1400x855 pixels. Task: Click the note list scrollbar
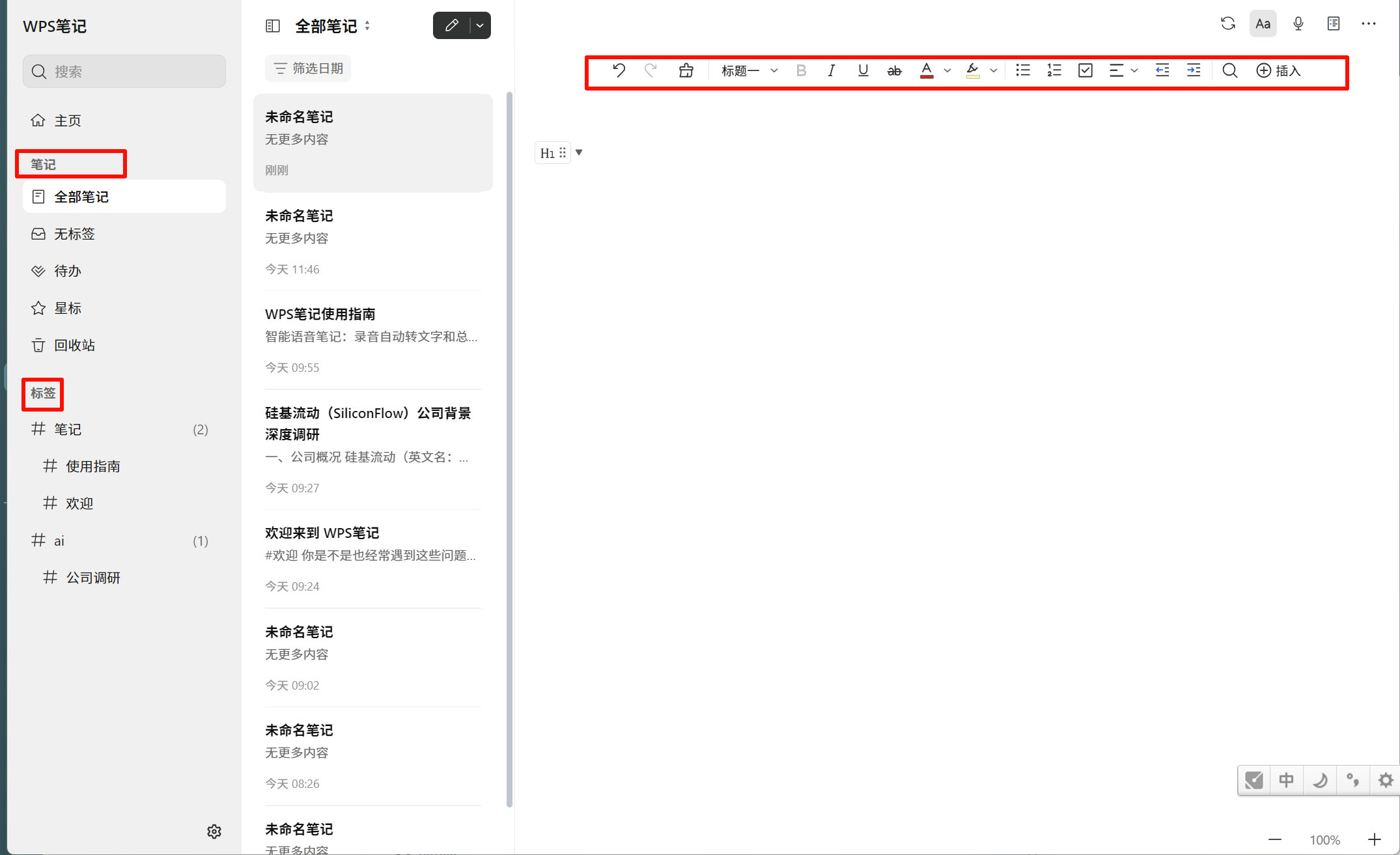[509, 449]
